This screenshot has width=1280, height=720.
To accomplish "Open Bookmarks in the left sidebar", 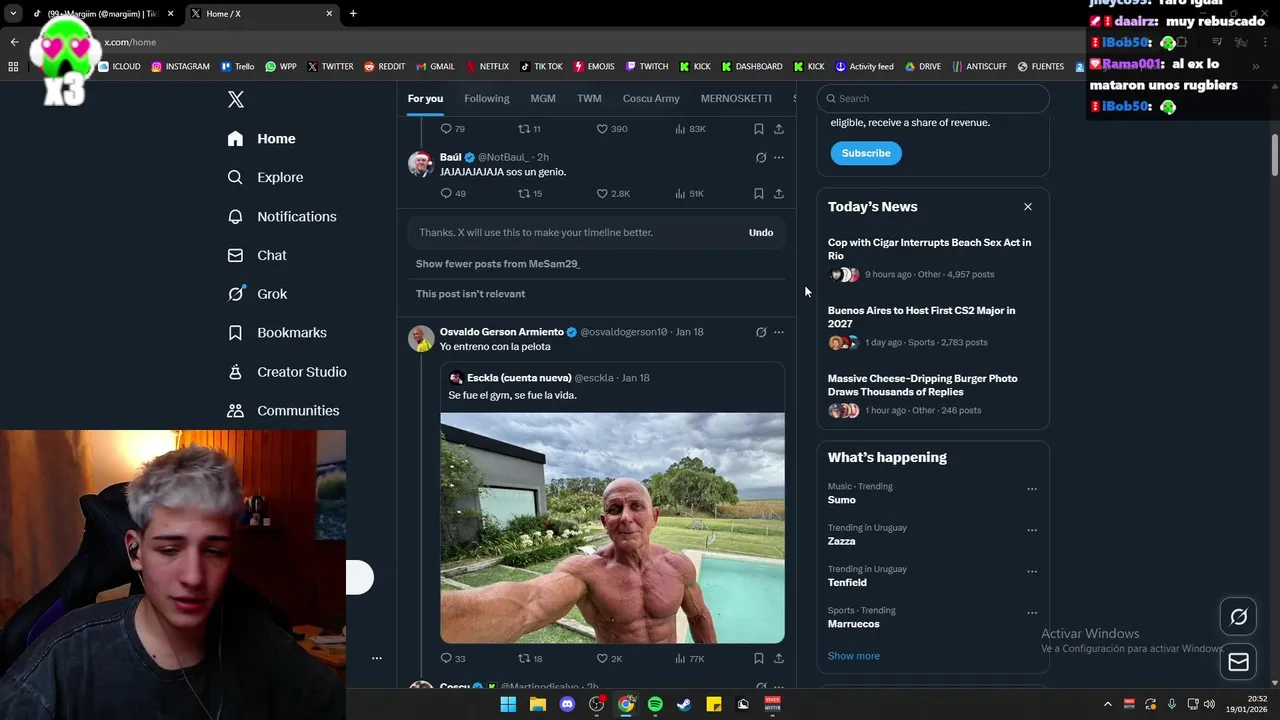I will [277, 332].
